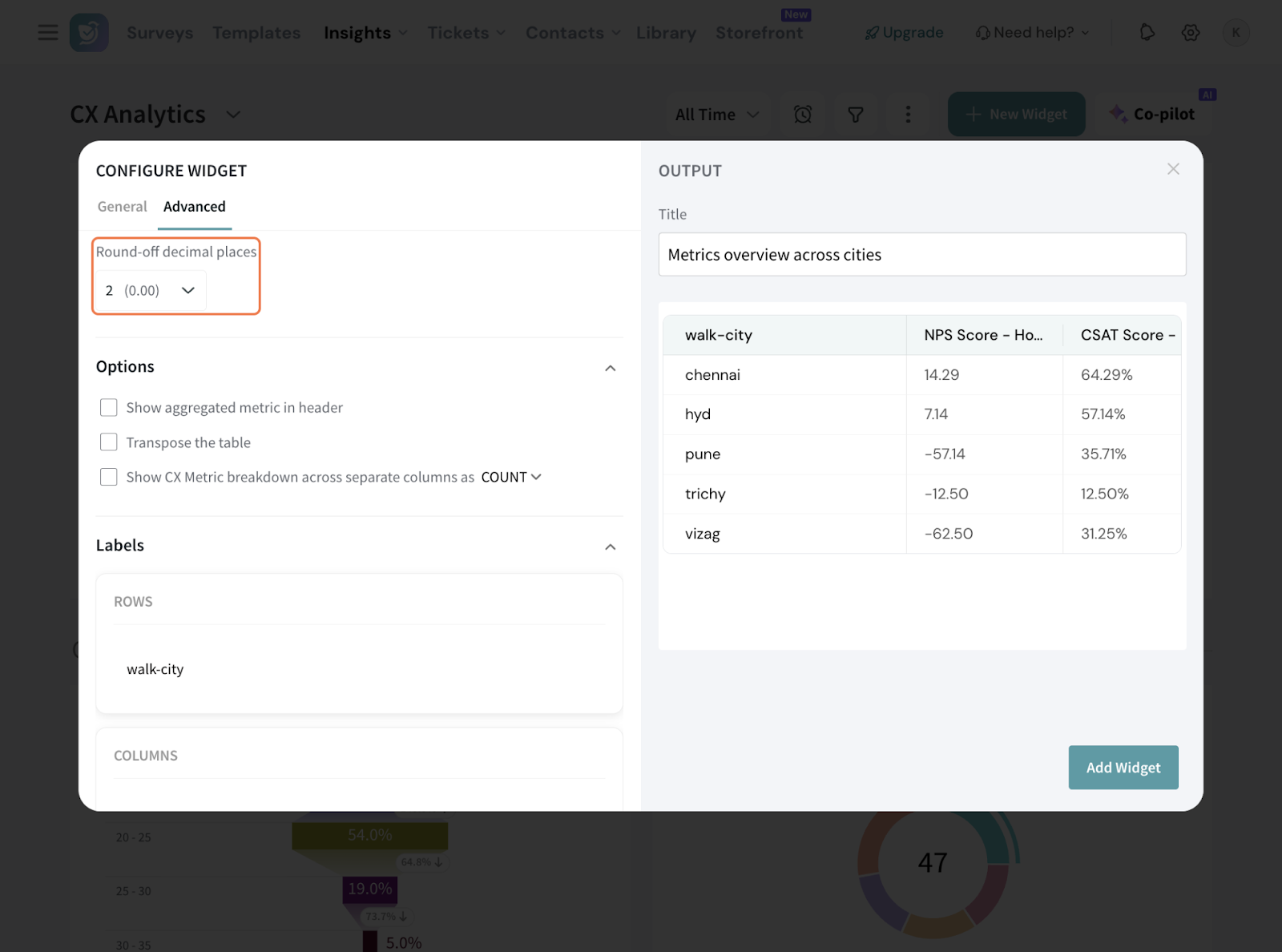Open the dashboard filter funnel
This screenshot has height=952, width=1282.
click(855, 115)
